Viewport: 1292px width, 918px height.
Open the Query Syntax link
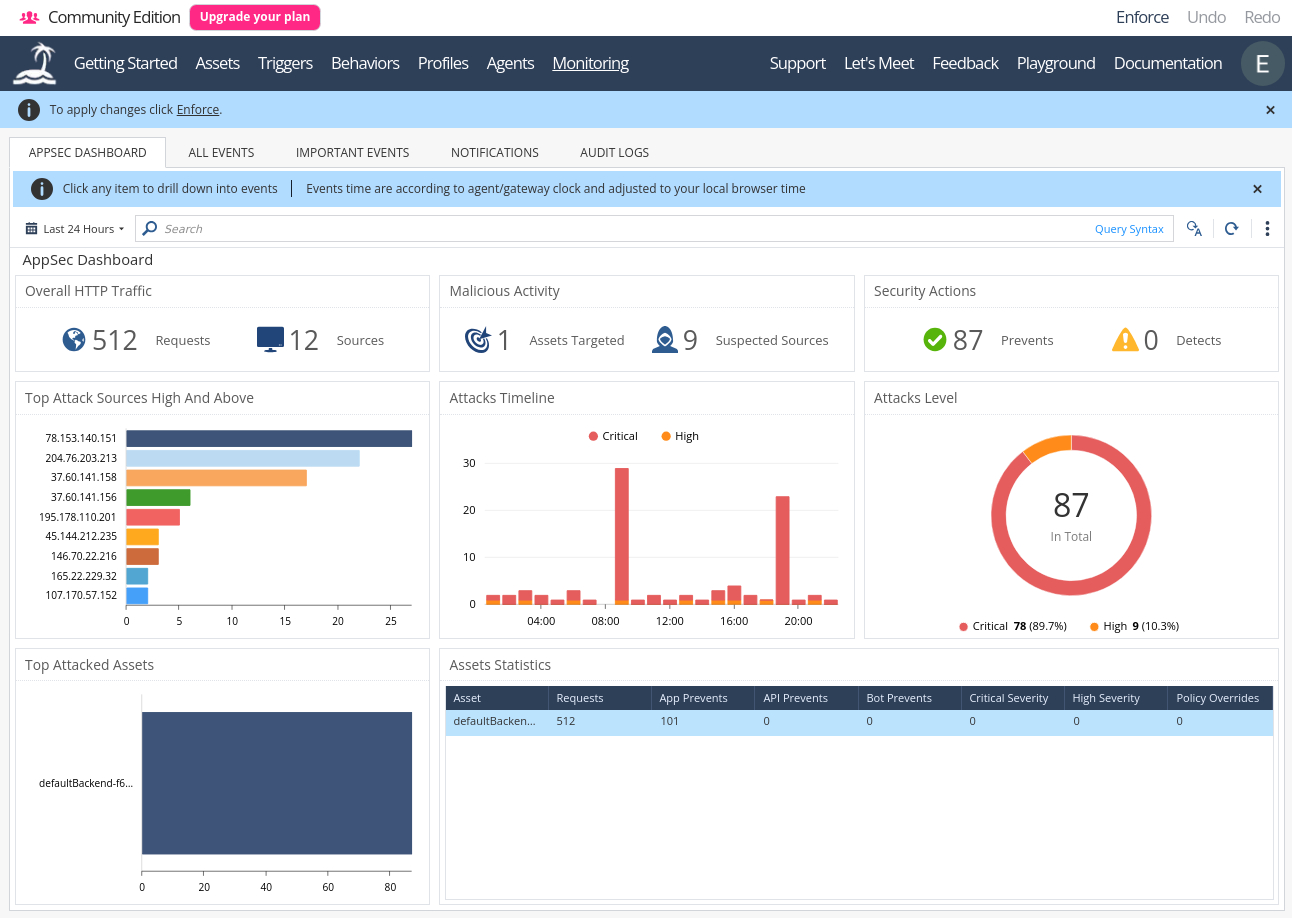click(1129, 229)
